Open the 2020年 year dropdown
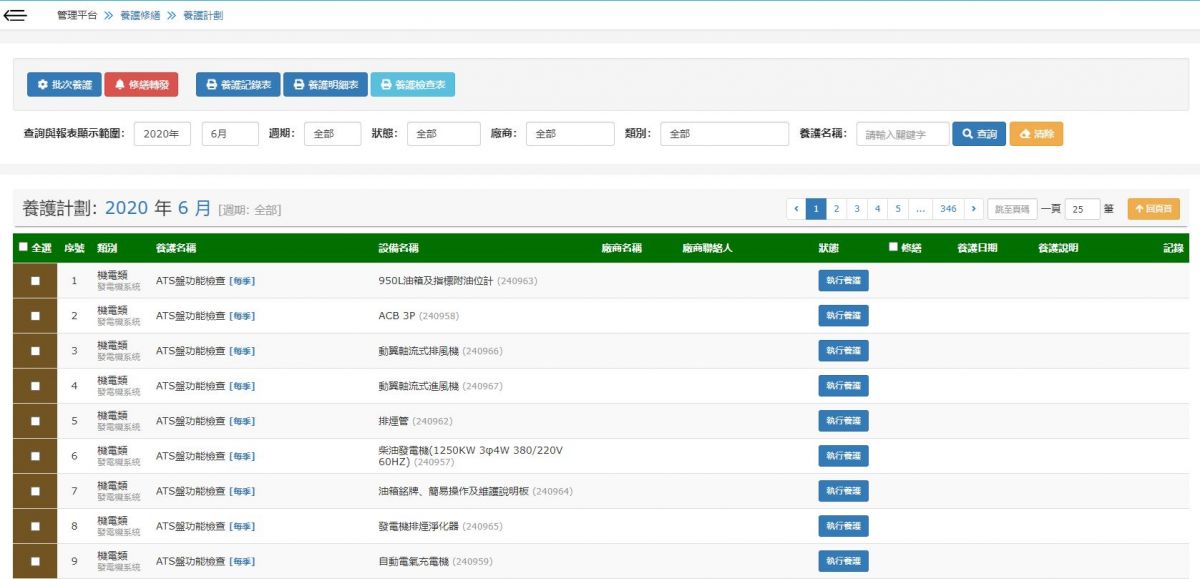Image resolution: width=1200 pixels, height=579 pixels. pyautogui.click(x=162, y=134)
